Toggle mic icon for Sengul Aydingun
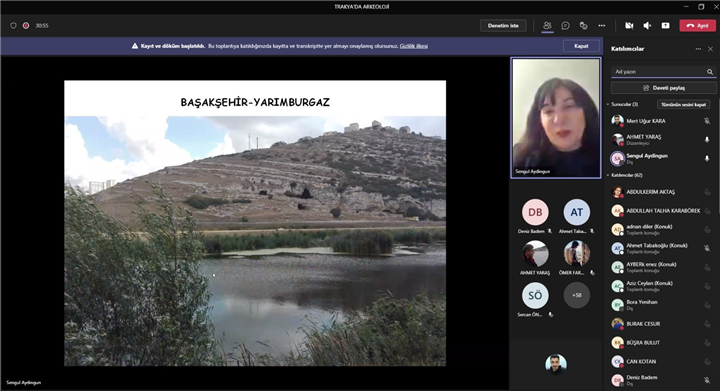Screen dimensions: 720x391 [707, 158]
